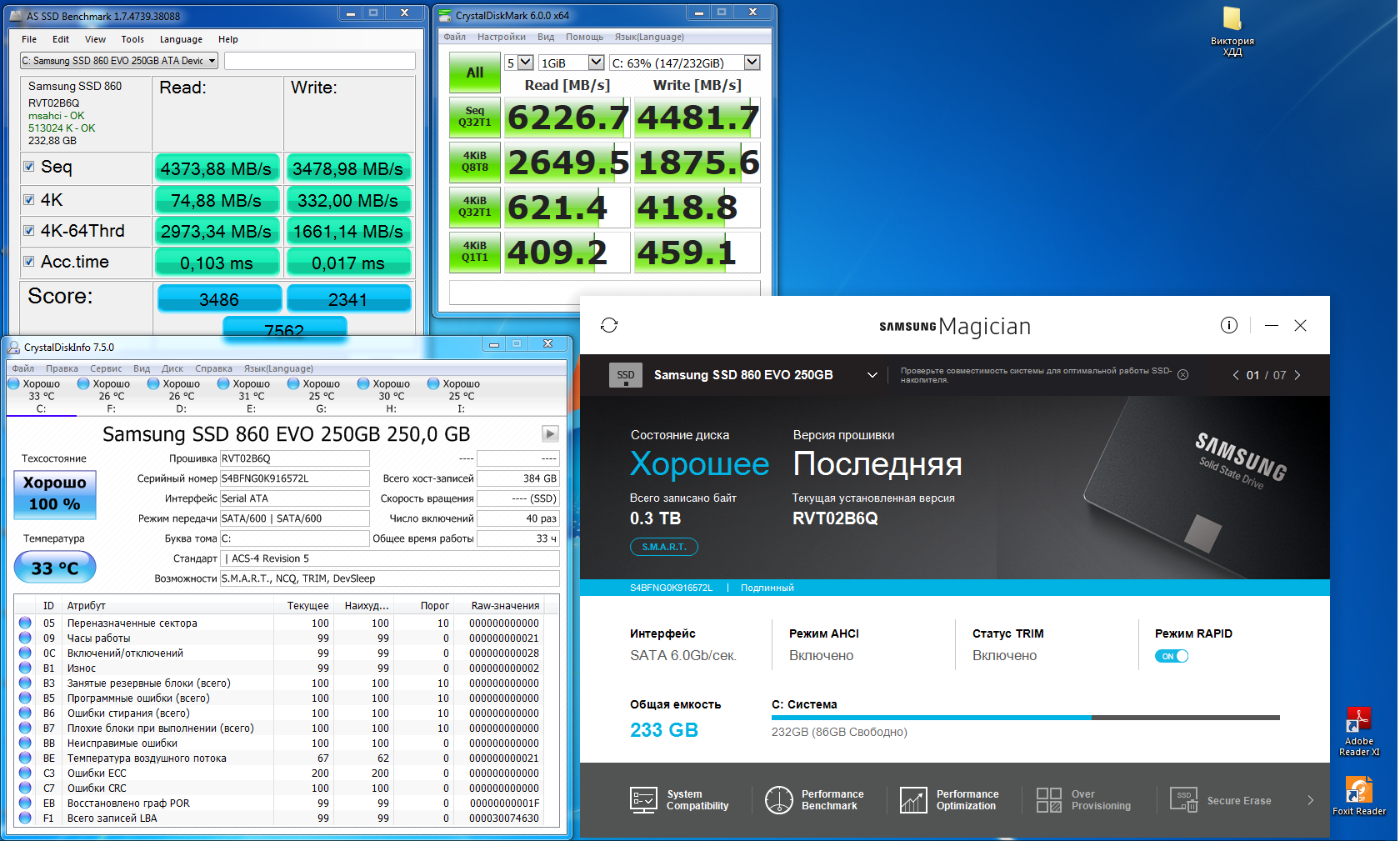Go to next drive in Magician pager

coord(1297,375)
